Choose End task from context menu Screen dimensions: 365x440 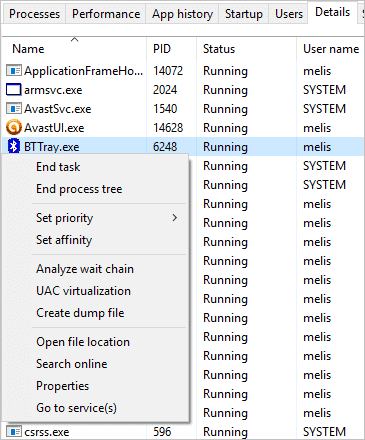point(58,167)
